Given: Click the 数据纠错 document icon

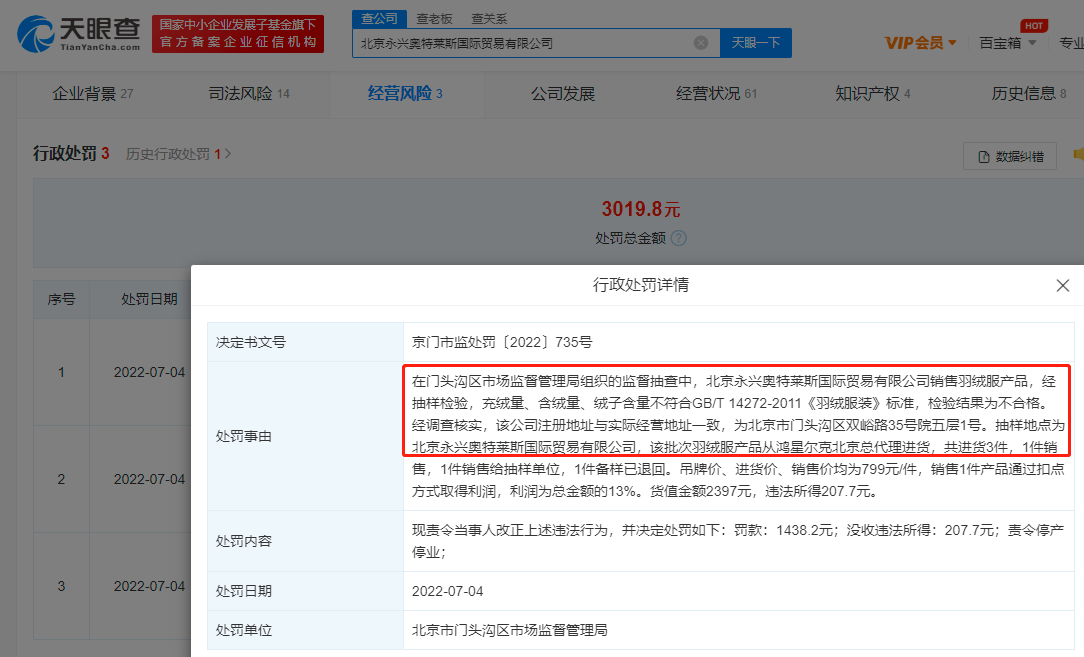Looking at the screenshot, I should coord(984,156).
